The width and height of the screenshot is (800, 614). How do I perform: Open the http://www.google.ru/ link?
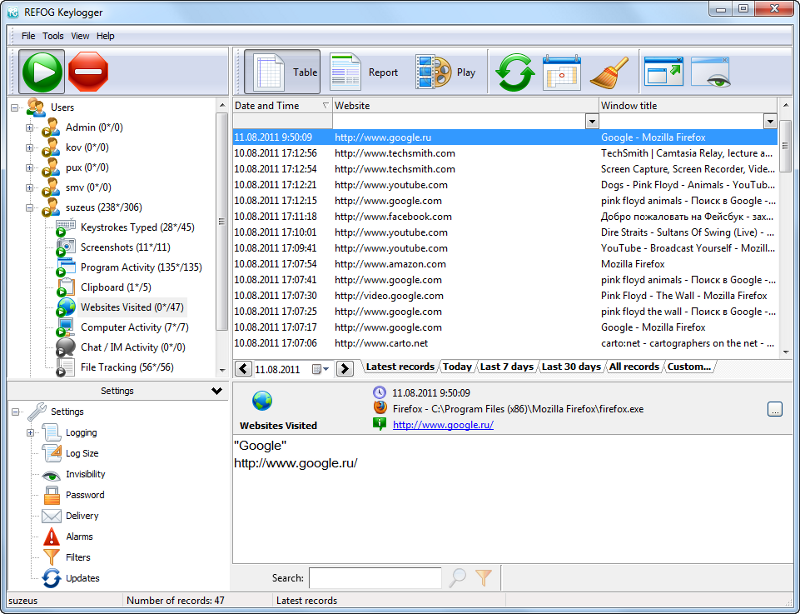(x=443, y=425)
